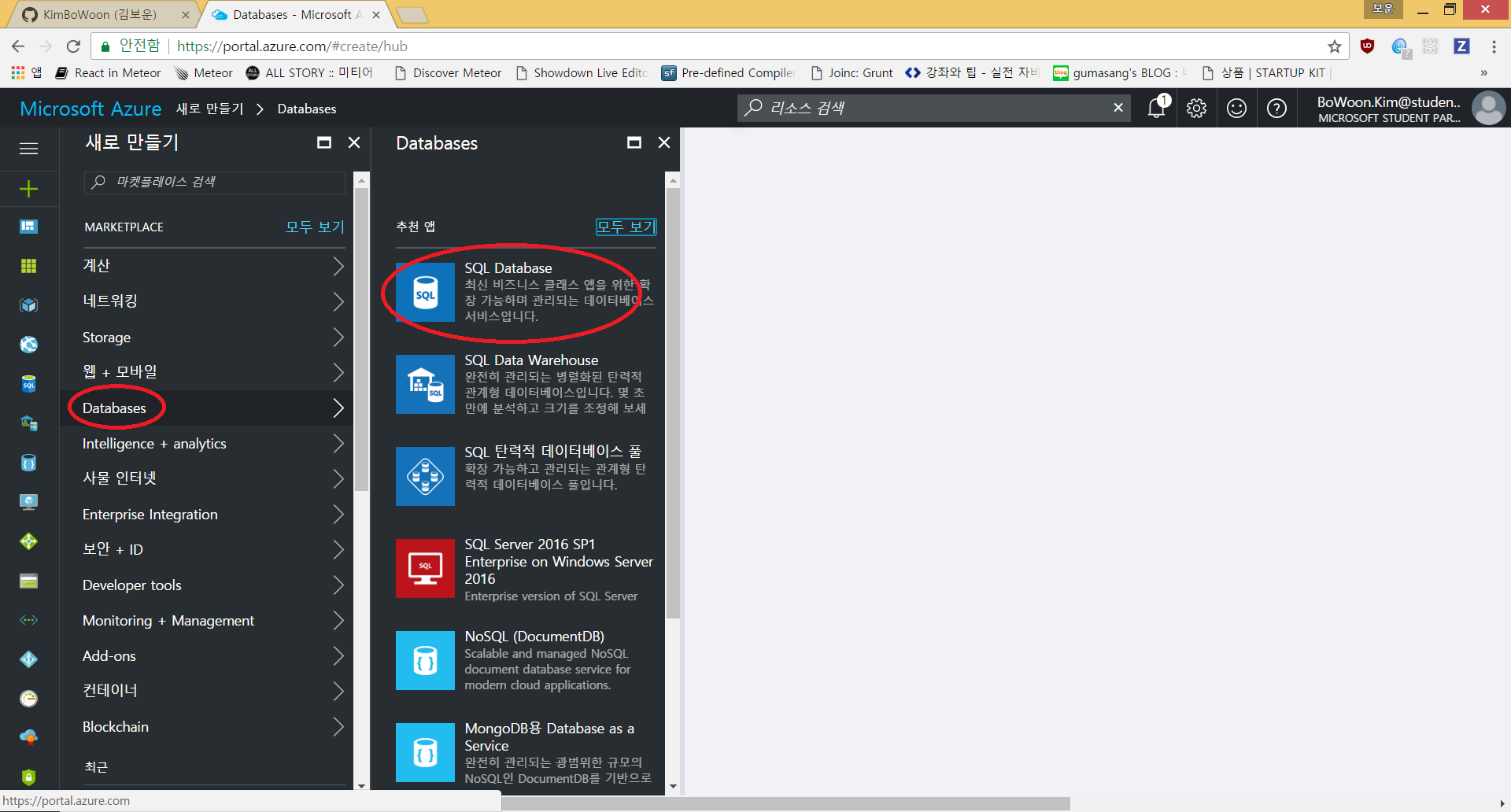Click the SQL Data Warehouse tile icon
The width and height of the screenshot is (1511, 812).
(x=425, y=385)
